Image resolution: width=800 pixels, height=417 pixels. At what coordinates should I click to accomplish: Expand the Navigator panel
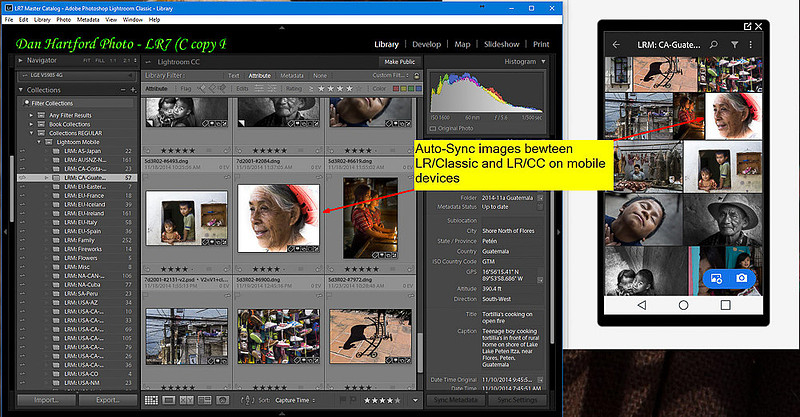click(x=21, y=60)
